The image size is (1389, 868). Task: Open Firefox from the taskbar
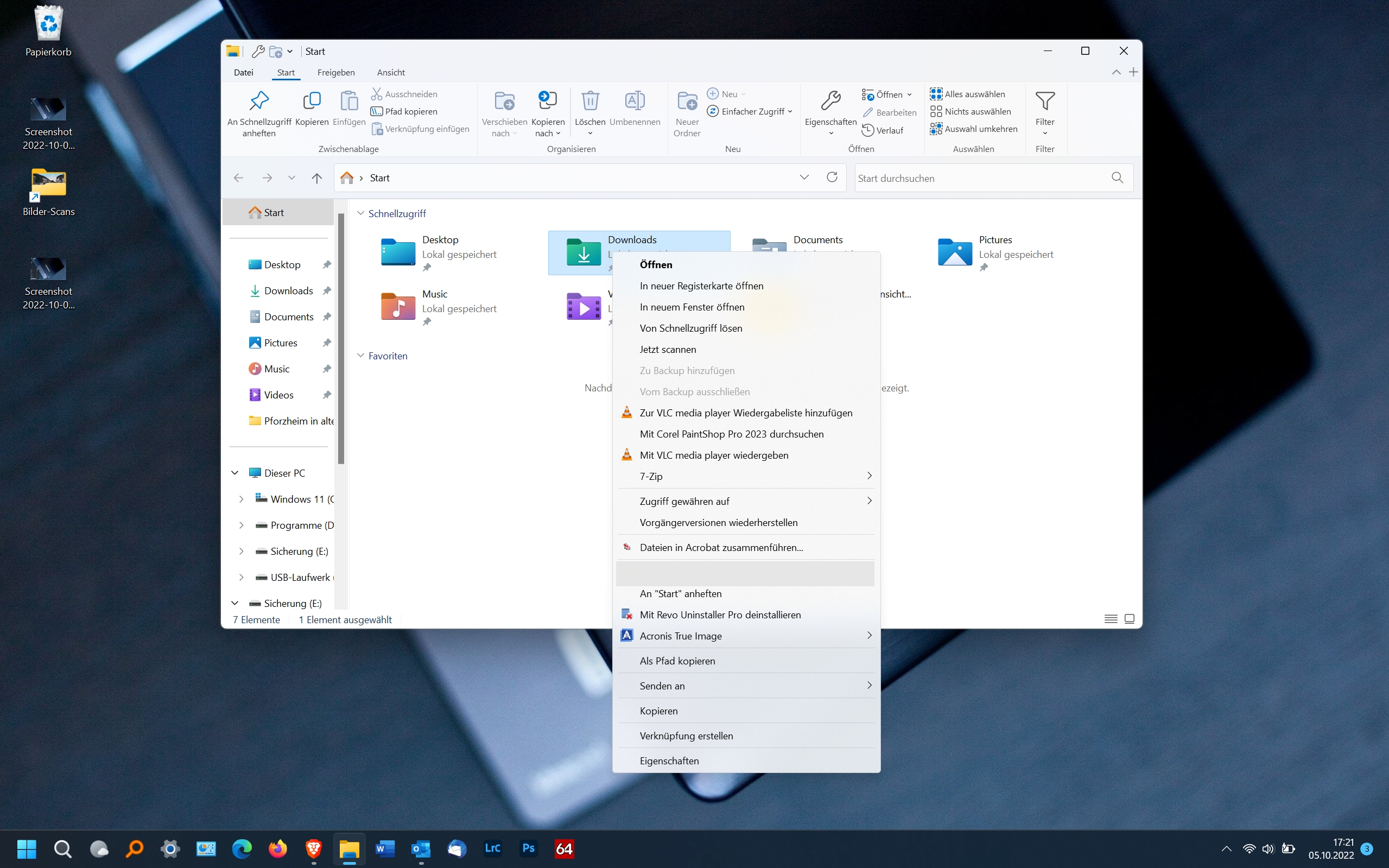click(x=278, y=848)
